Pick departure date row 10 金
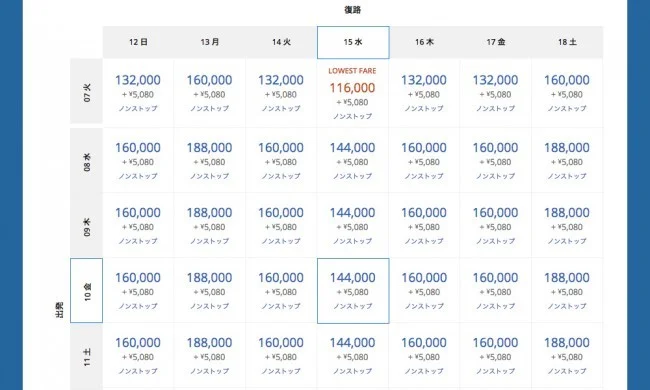The image size is (650, 390). (x=87, y=291)
